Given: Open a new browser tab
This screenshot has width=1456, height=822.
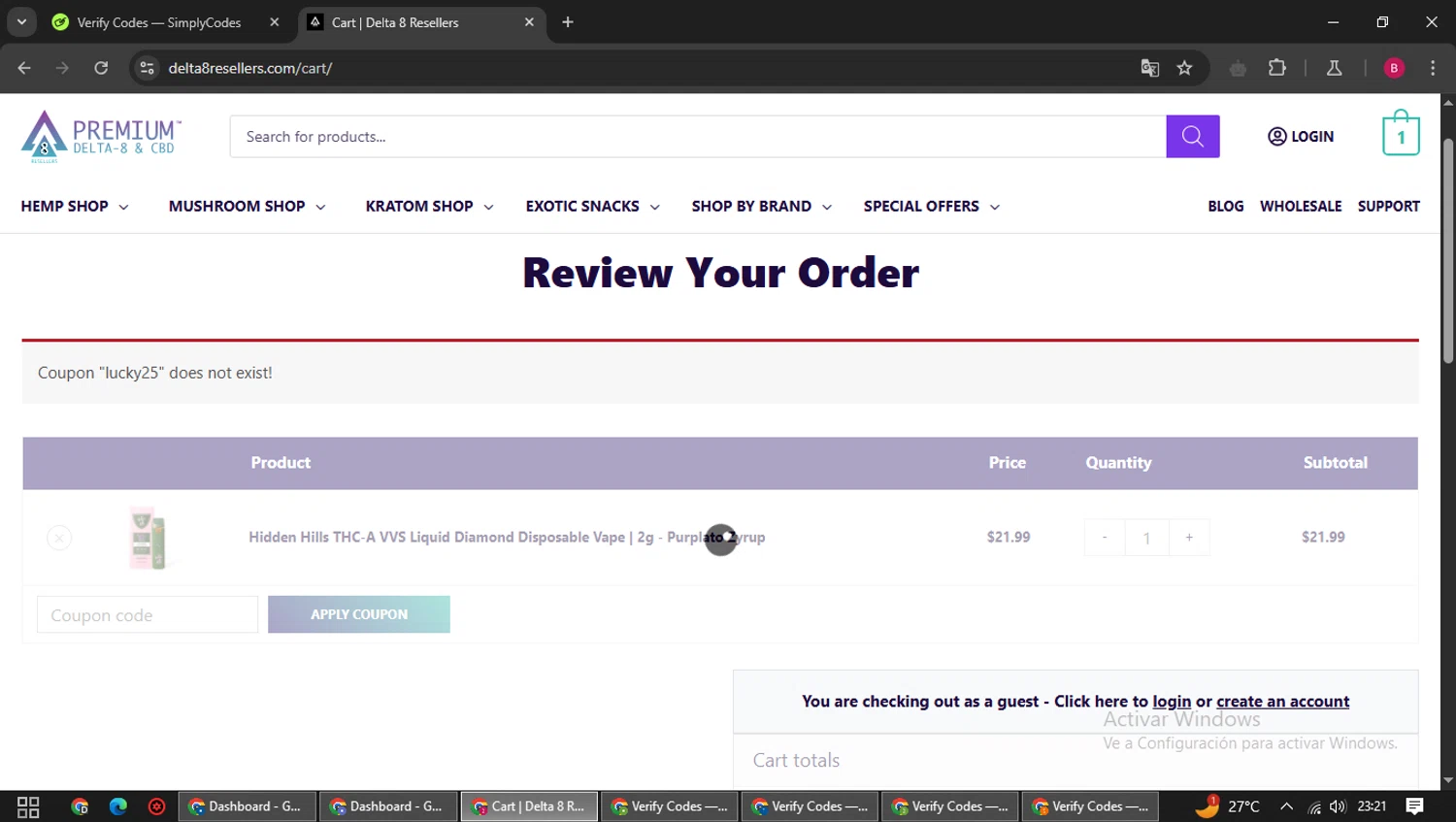Looking at the screenshot, I should (568, 22).
